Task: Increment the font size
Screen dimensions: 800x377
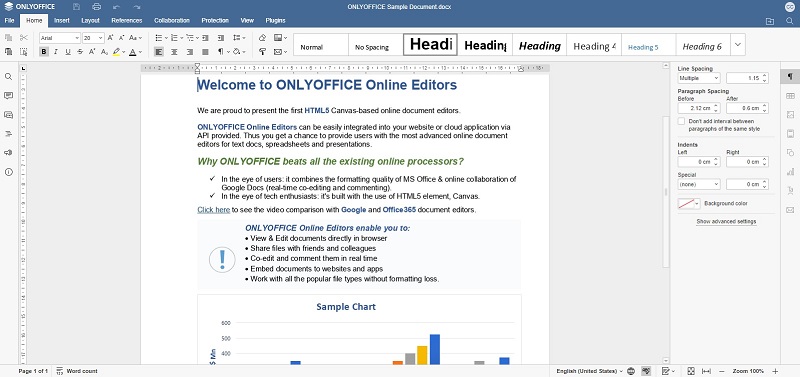Action: pos(111,38)
